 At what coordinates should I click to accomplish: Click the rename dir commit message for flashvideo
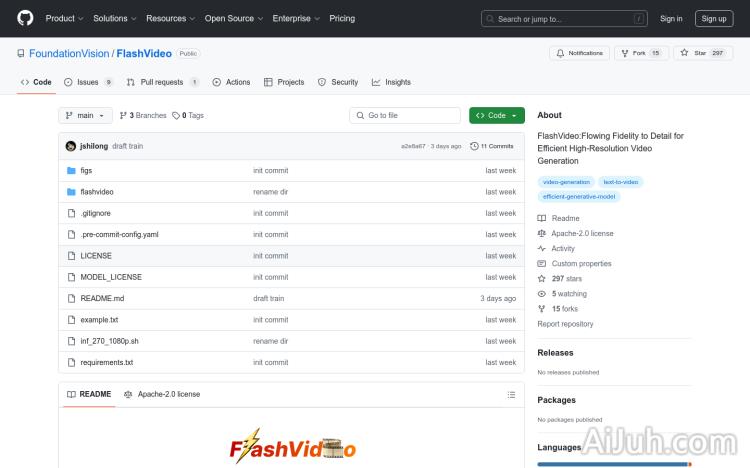(270, 192)
